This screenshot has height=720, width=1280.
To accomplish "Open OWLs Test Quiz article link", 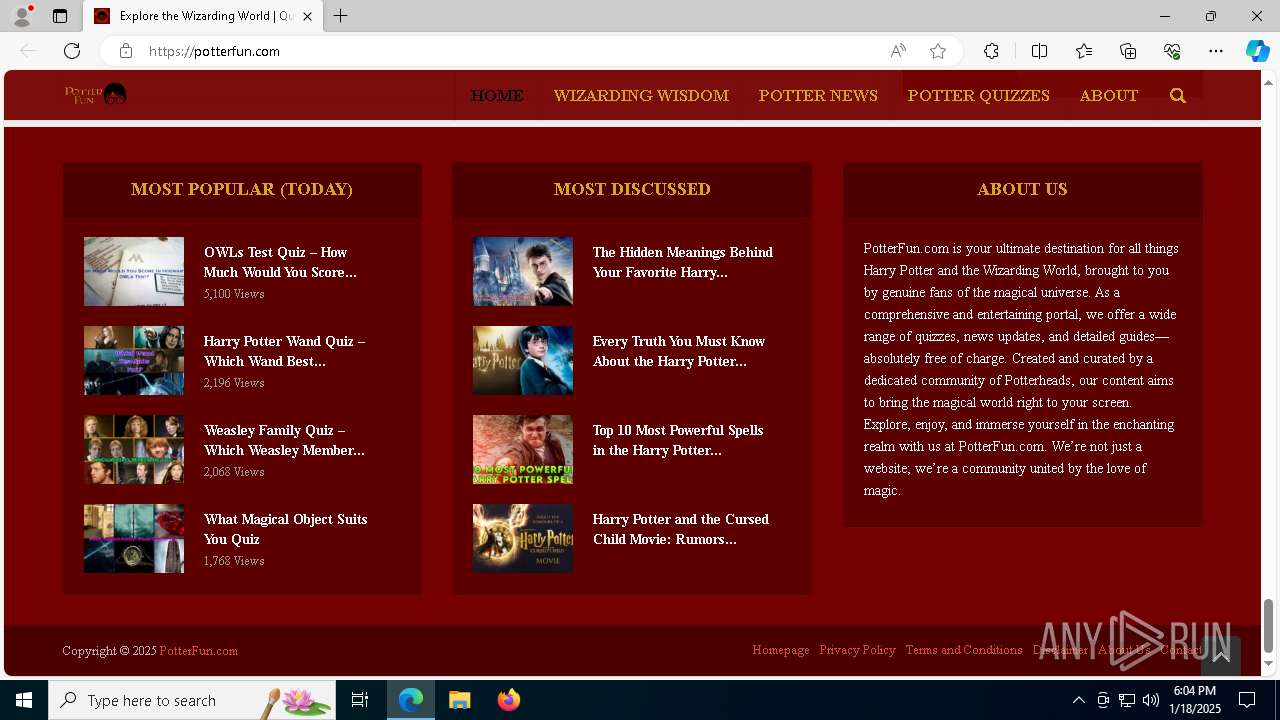I will point(280,262).
